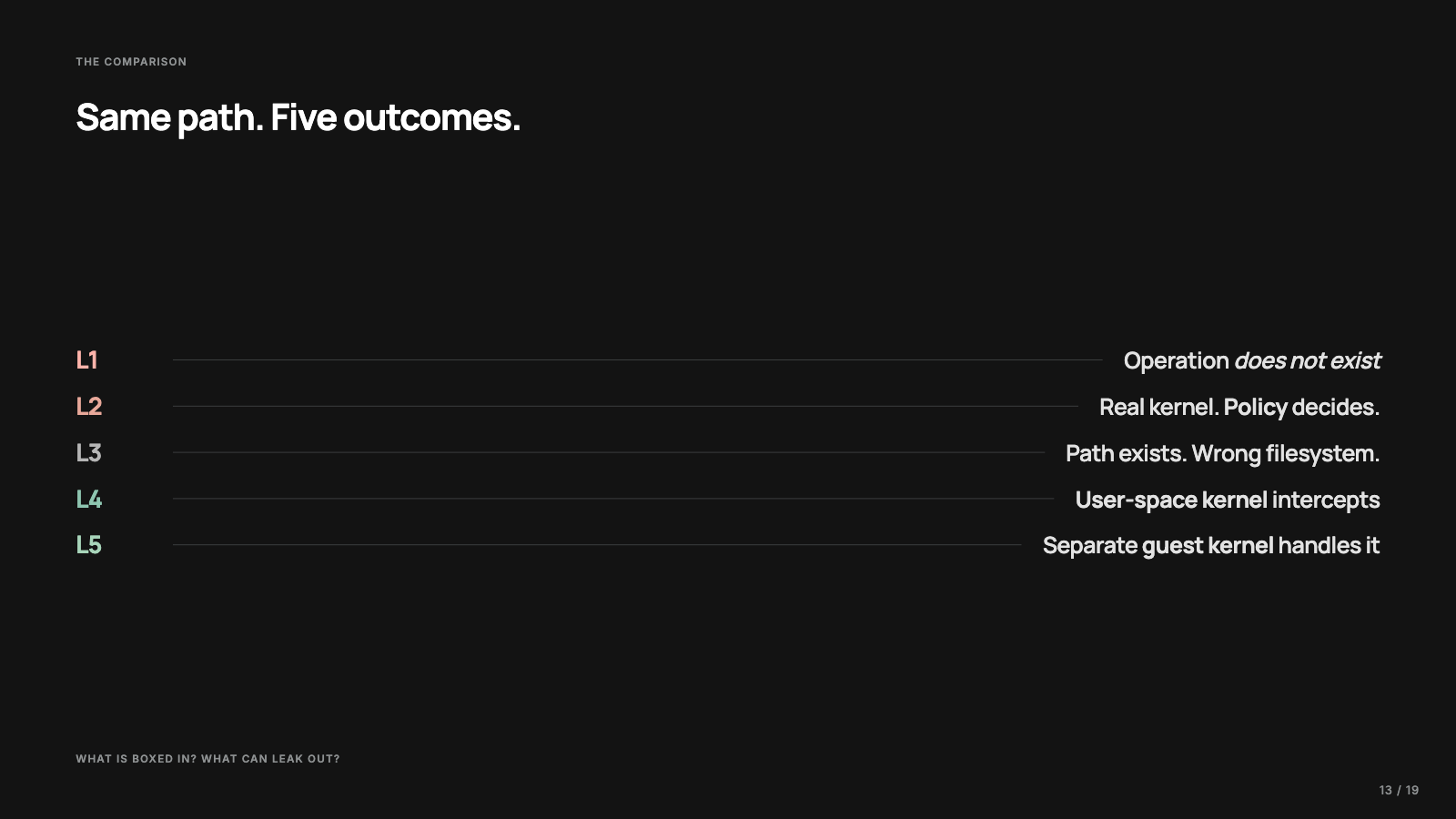The height and width of the screenshot is (819, 1456).
Task: Click 'Separate guest kernel handles it'
Action: point(1211,546)
